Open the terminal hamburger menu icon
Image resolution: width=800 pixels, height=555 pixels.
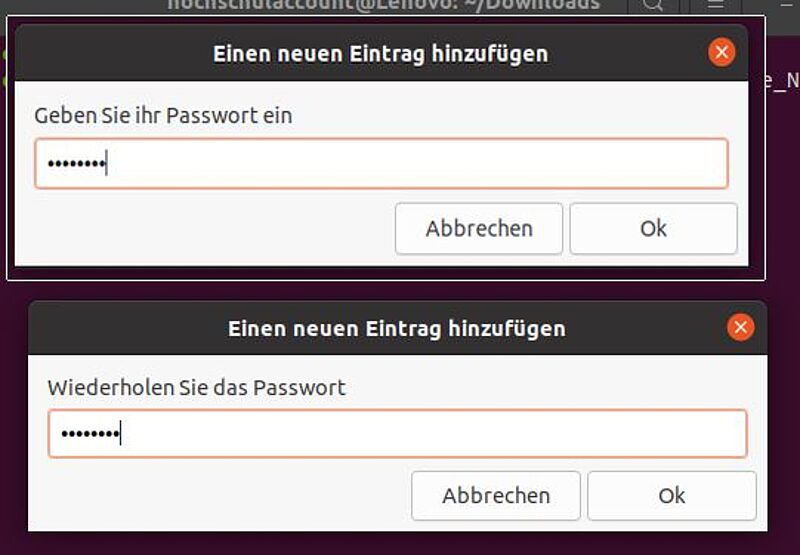[716, 4]
